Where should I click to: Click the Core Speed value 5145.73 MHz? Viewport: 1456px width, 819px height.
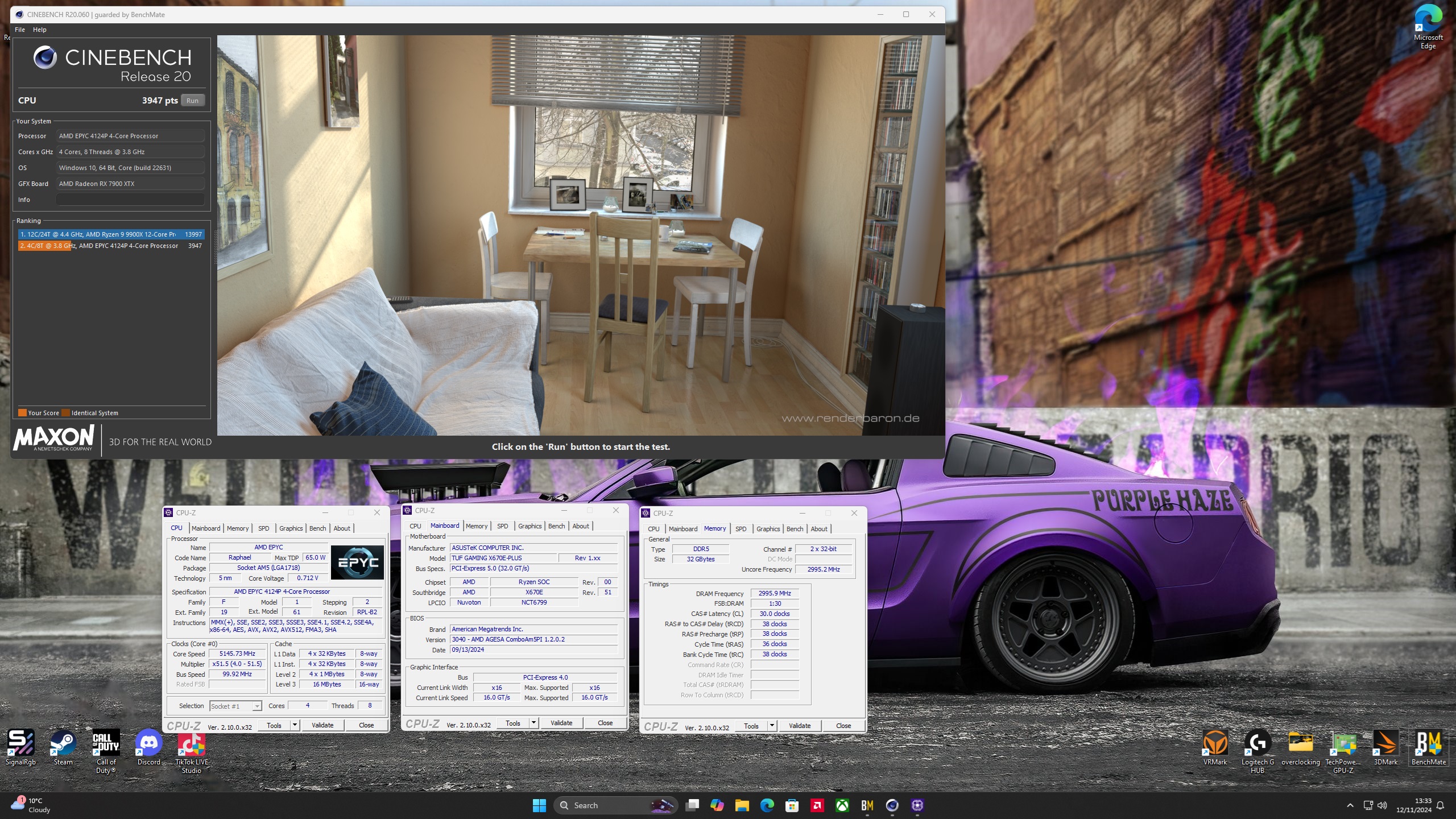click(237, 653)
